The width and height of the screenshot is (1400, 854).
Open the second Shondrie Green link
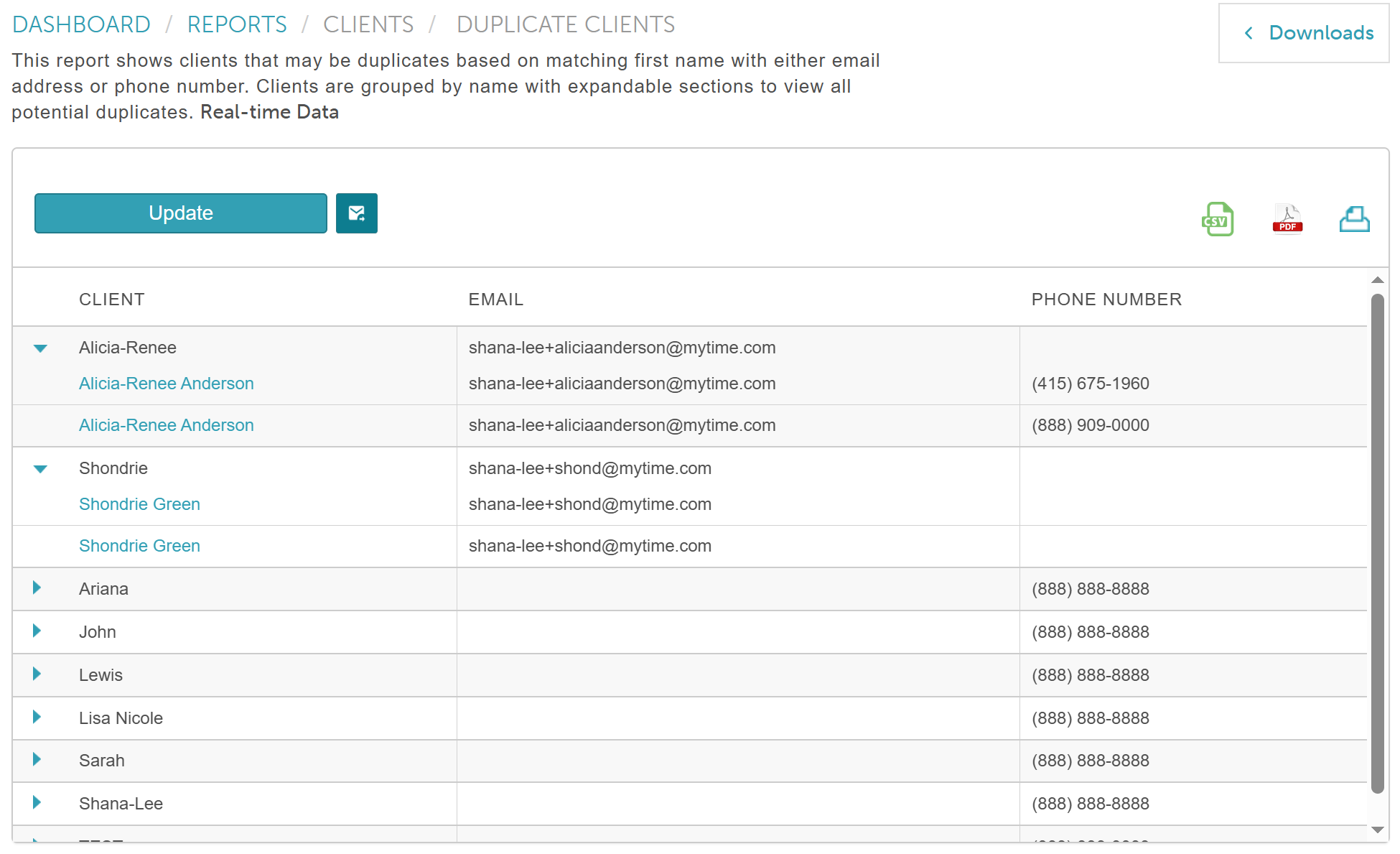point(139,546)
